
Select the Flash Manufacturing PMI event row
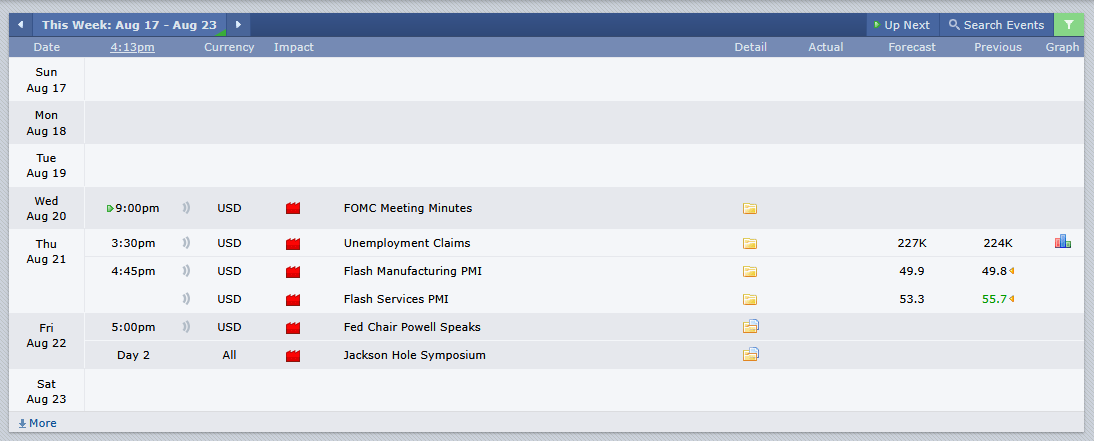tap(584, 271)
